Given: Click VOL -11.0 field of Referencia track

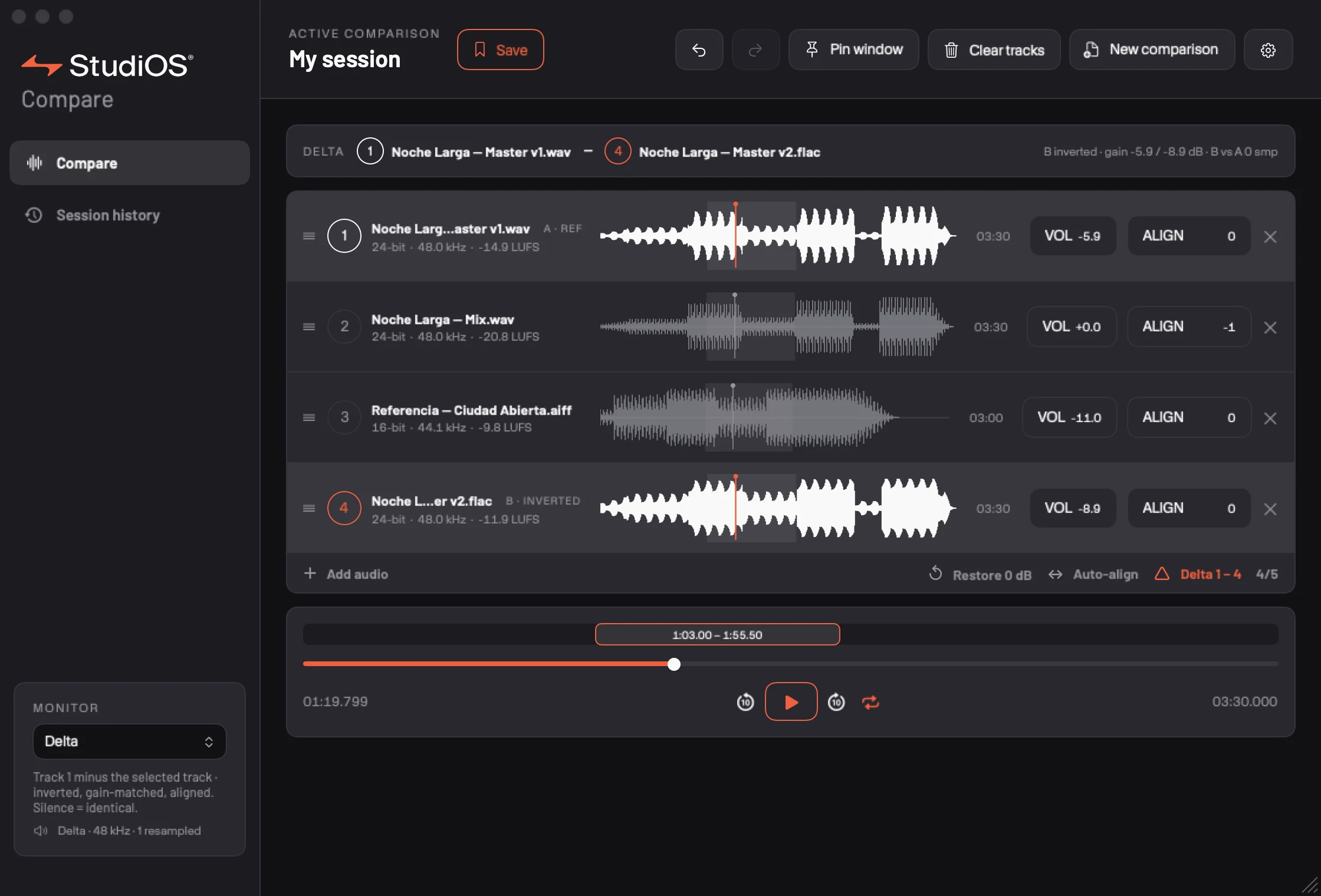Looking at the screenshot, I should (1069, 417).
